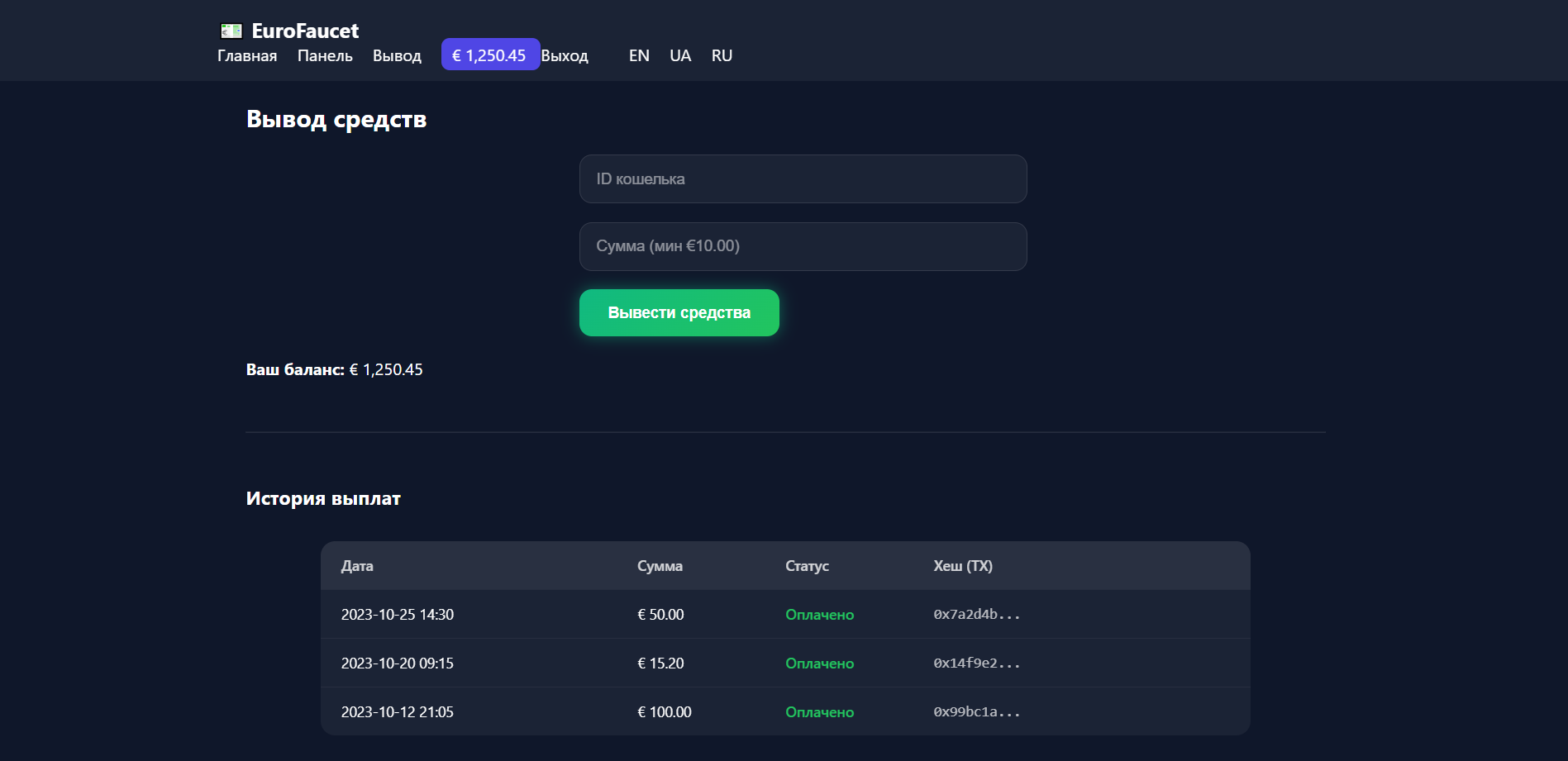Click the Дата column header

(357, 566)
